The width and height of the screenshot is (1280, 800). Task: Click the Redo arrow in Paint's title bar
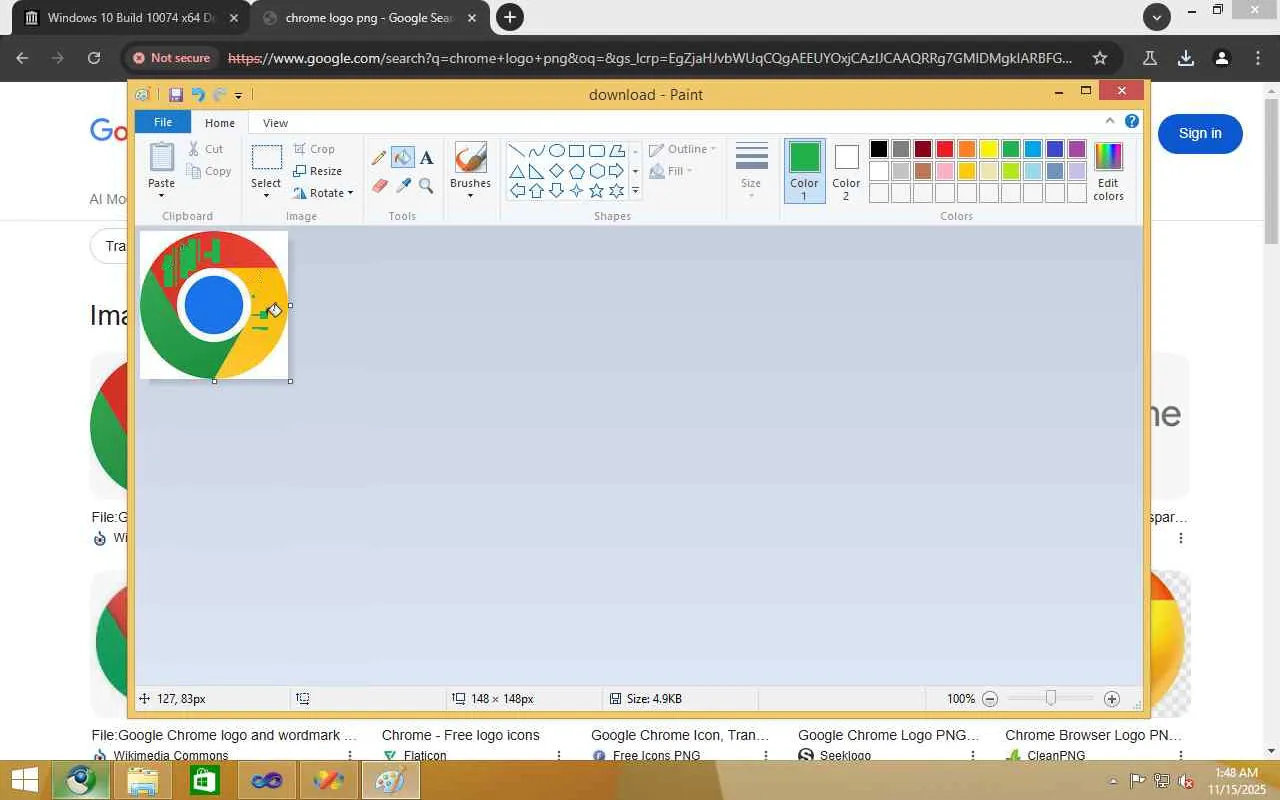click(219, 95)
